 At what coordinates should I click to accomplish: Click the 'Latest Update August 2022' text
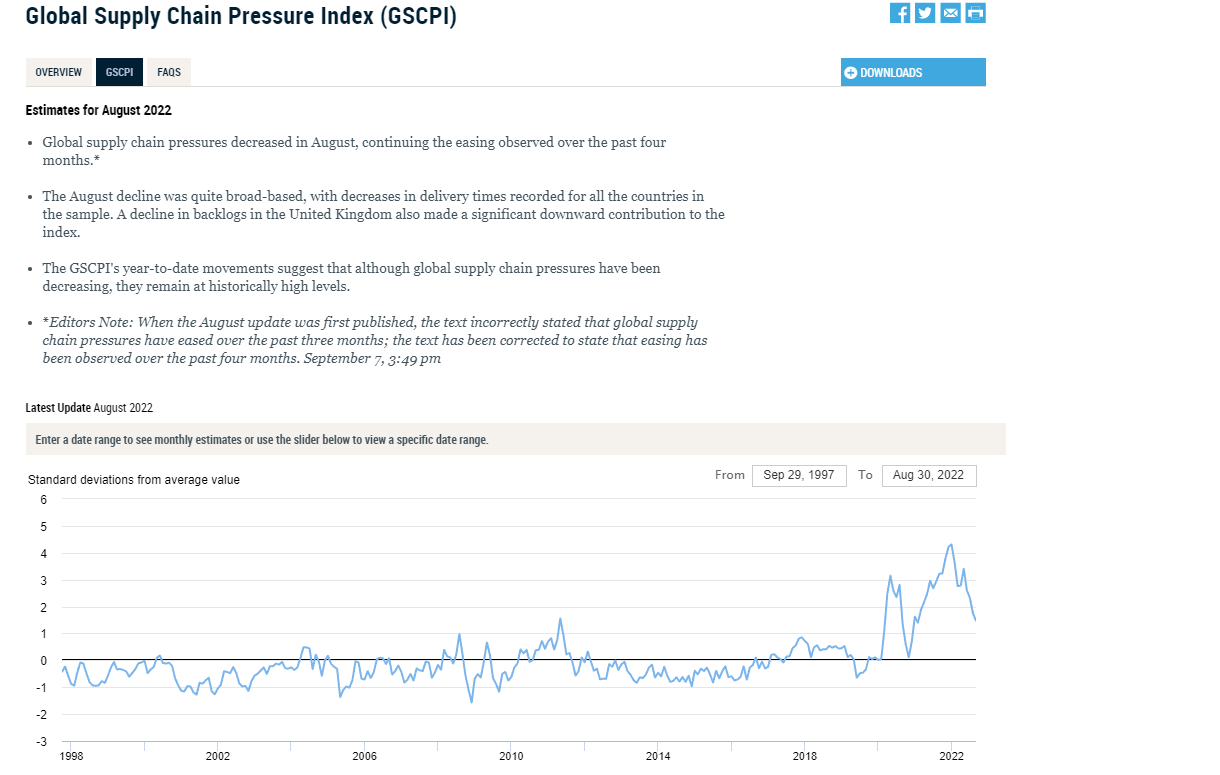(x=89, y=408)
